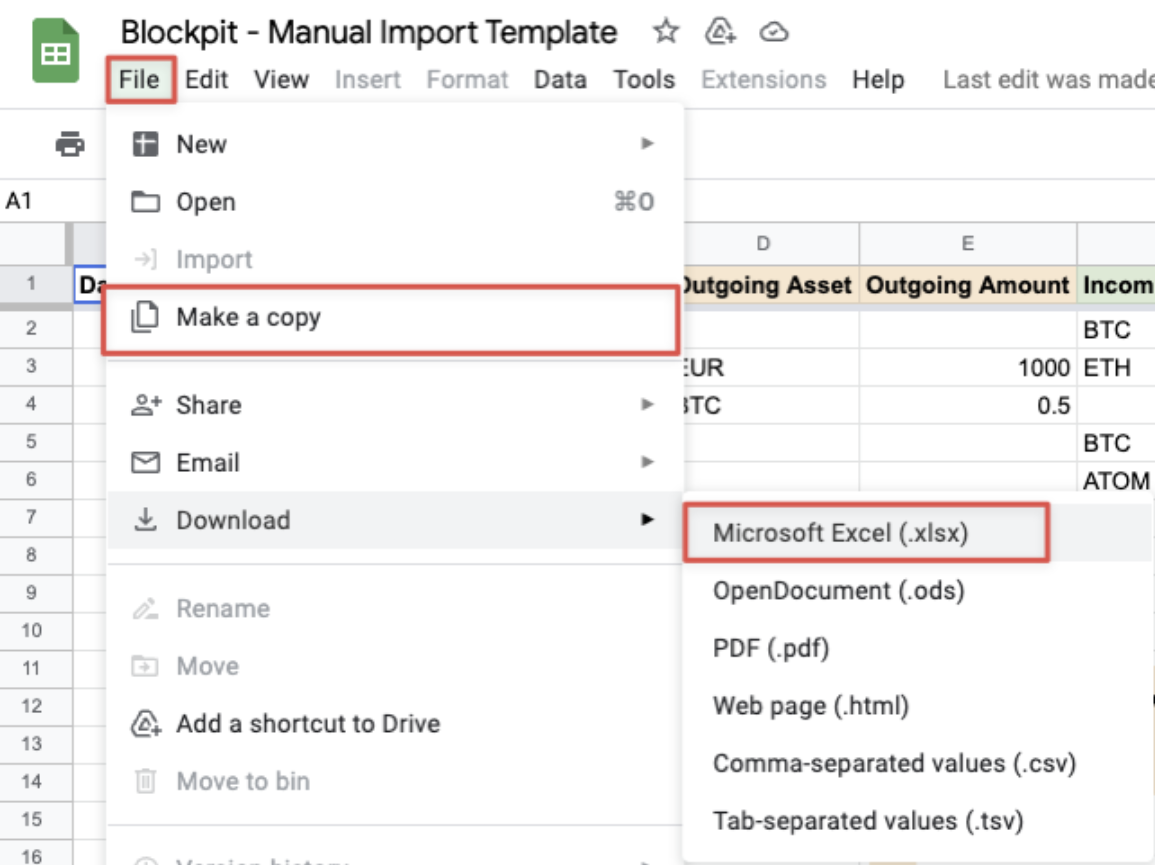The width and height of the screenshot is (1155, 865).
Task: Select the Share menu entry
Action: [x=395, y=405]
